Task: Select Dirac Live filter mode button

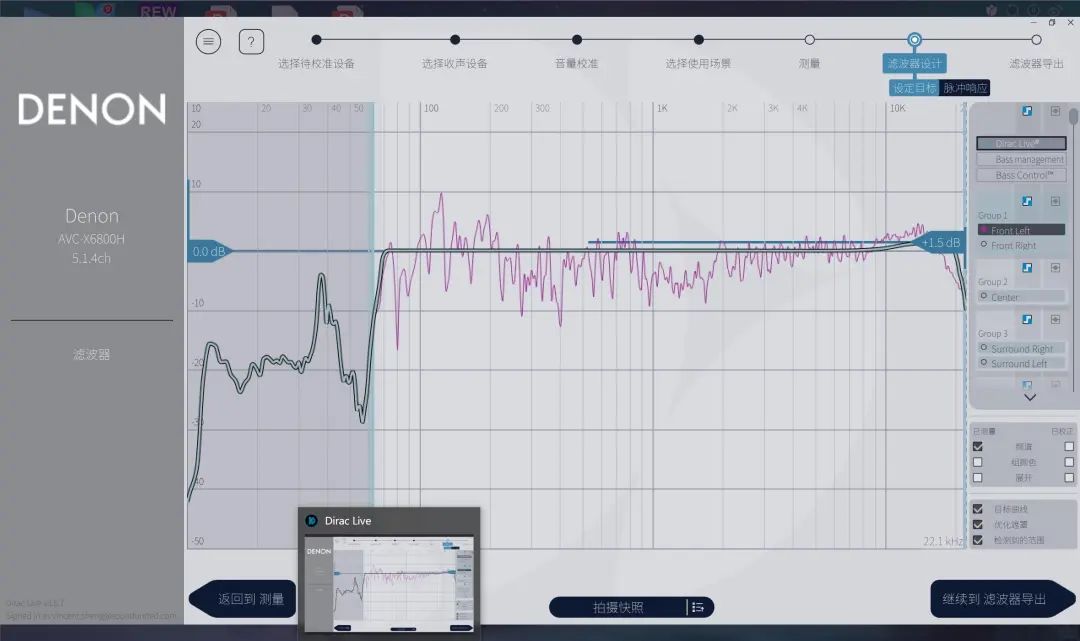Action: [1021, 143]
